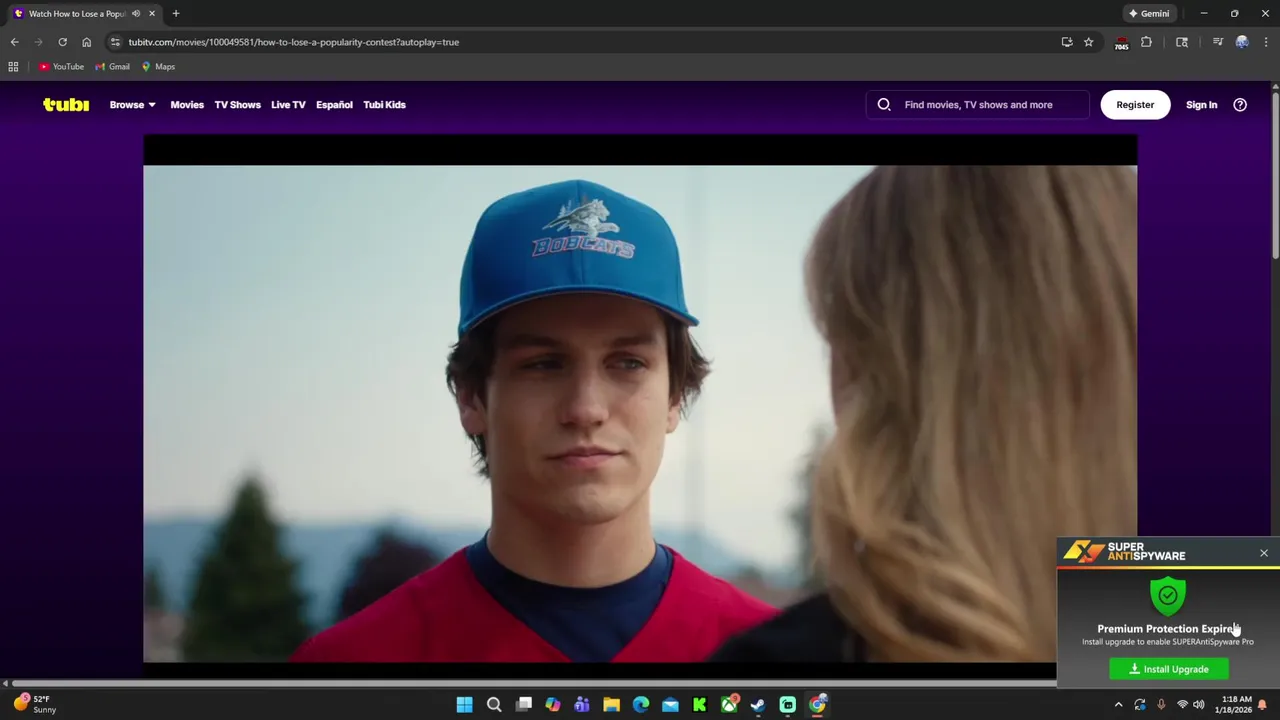This screenshot has width=1280, height=720.
Task: Open the YouTube bookmark
Action: point(61,67)
